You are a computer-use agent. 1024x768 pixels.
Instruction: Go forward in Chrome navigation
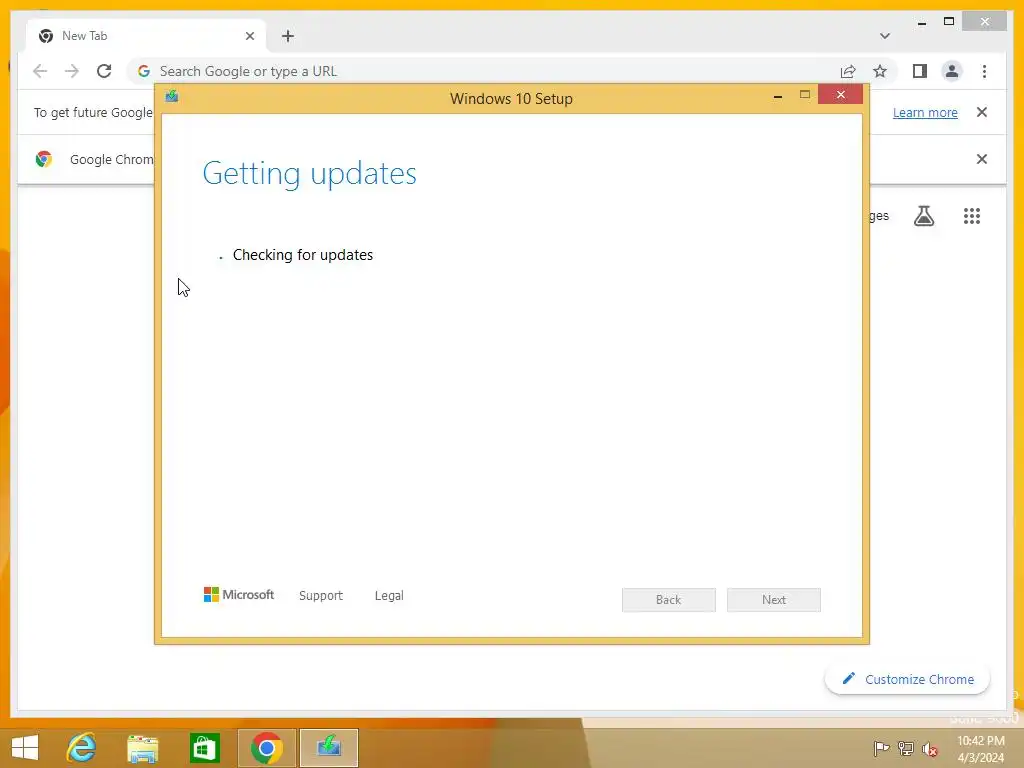point(72,71)
